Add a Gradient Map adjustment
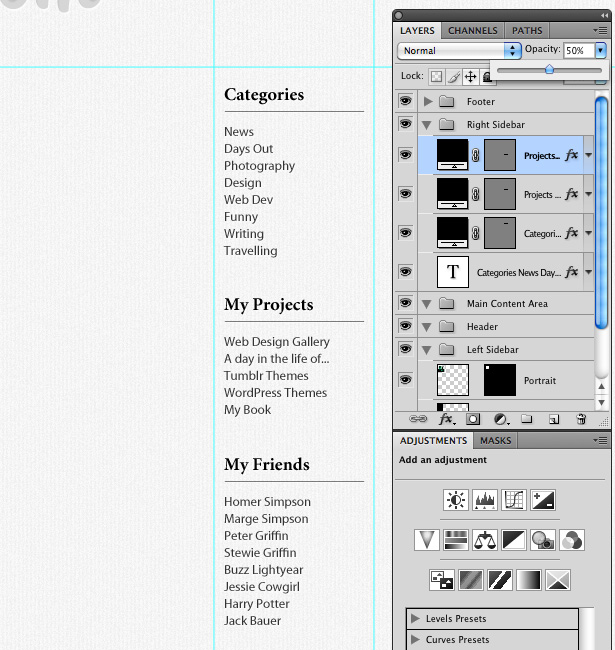Viewport: 615px width, 650px height. (528, 580)
